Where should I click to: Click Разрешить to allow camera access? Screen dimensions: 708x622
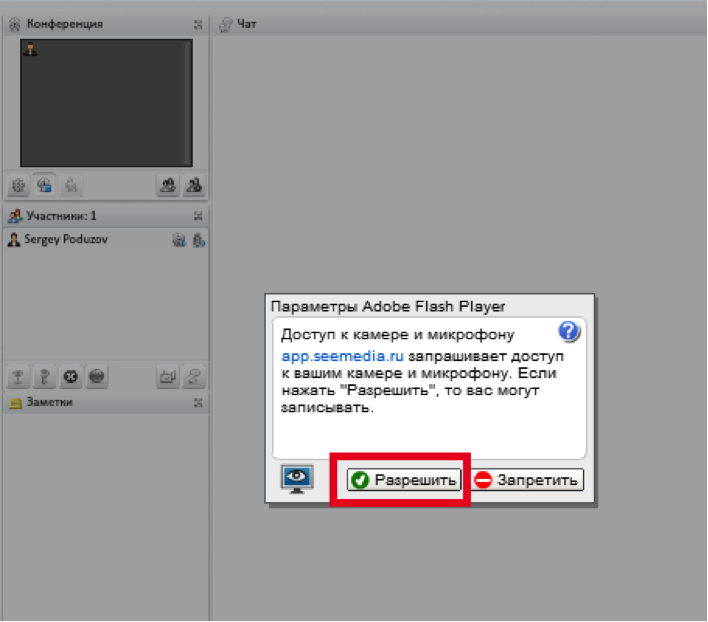tap(404, 479)
